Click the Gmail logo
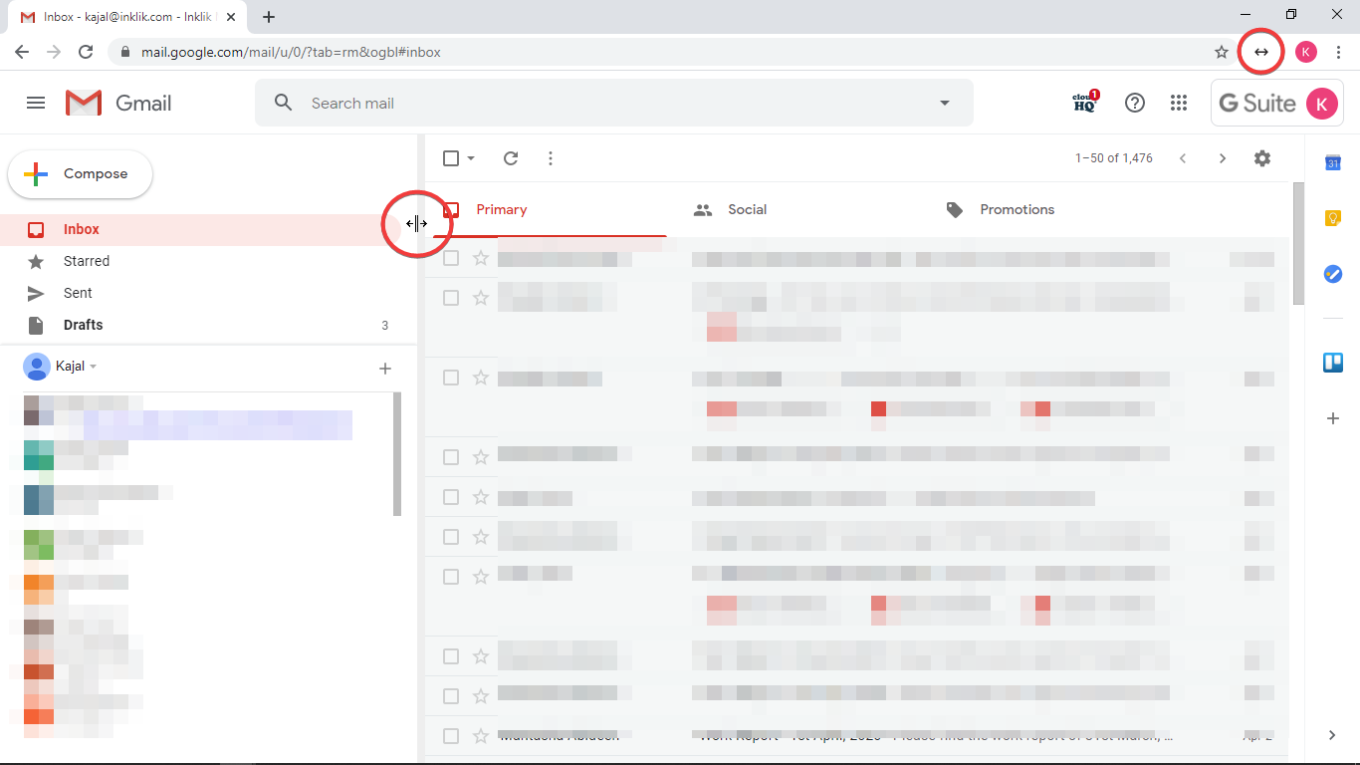 tap(118, 103)
